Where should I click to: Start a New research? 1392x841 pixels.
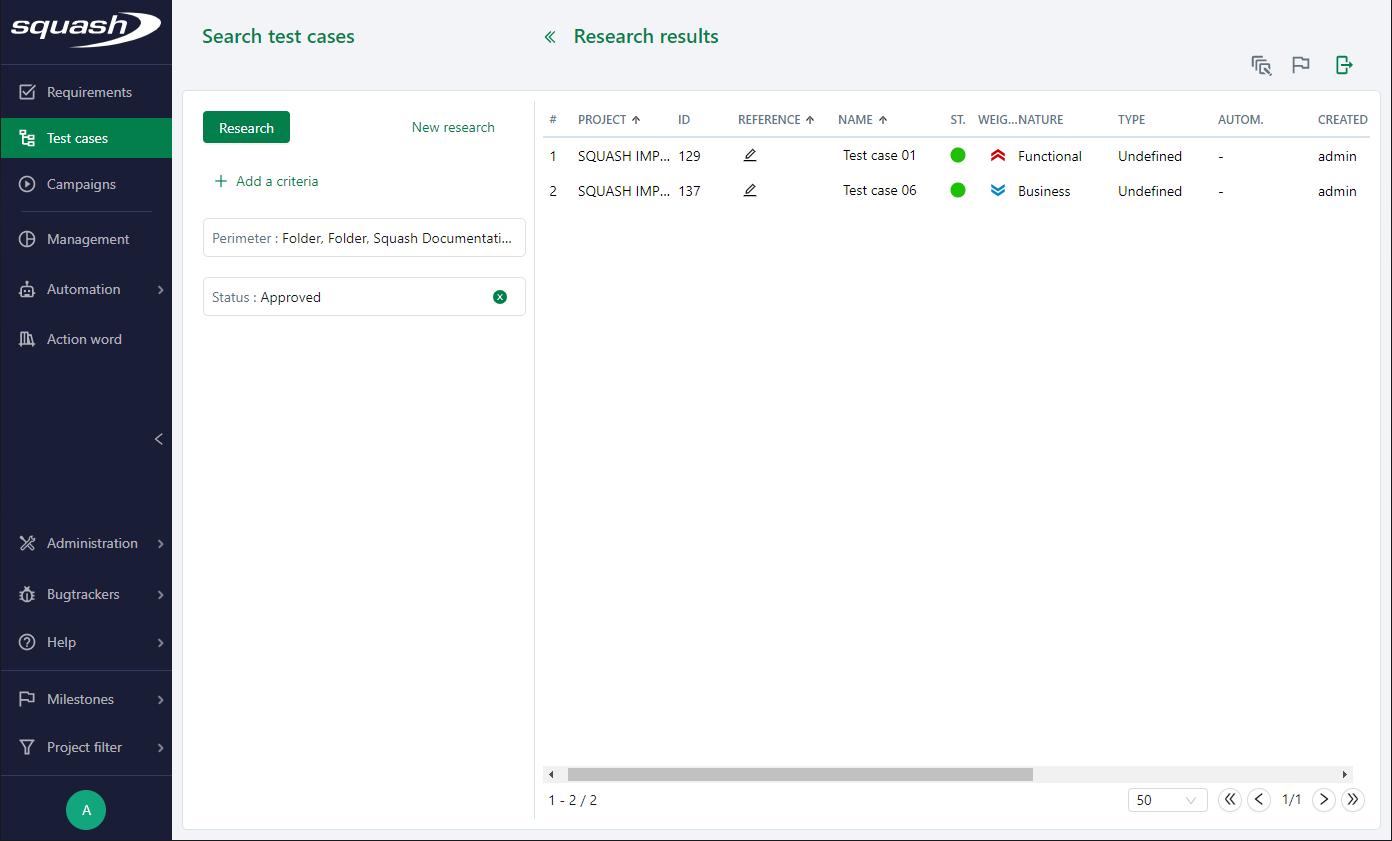(453, 127)
